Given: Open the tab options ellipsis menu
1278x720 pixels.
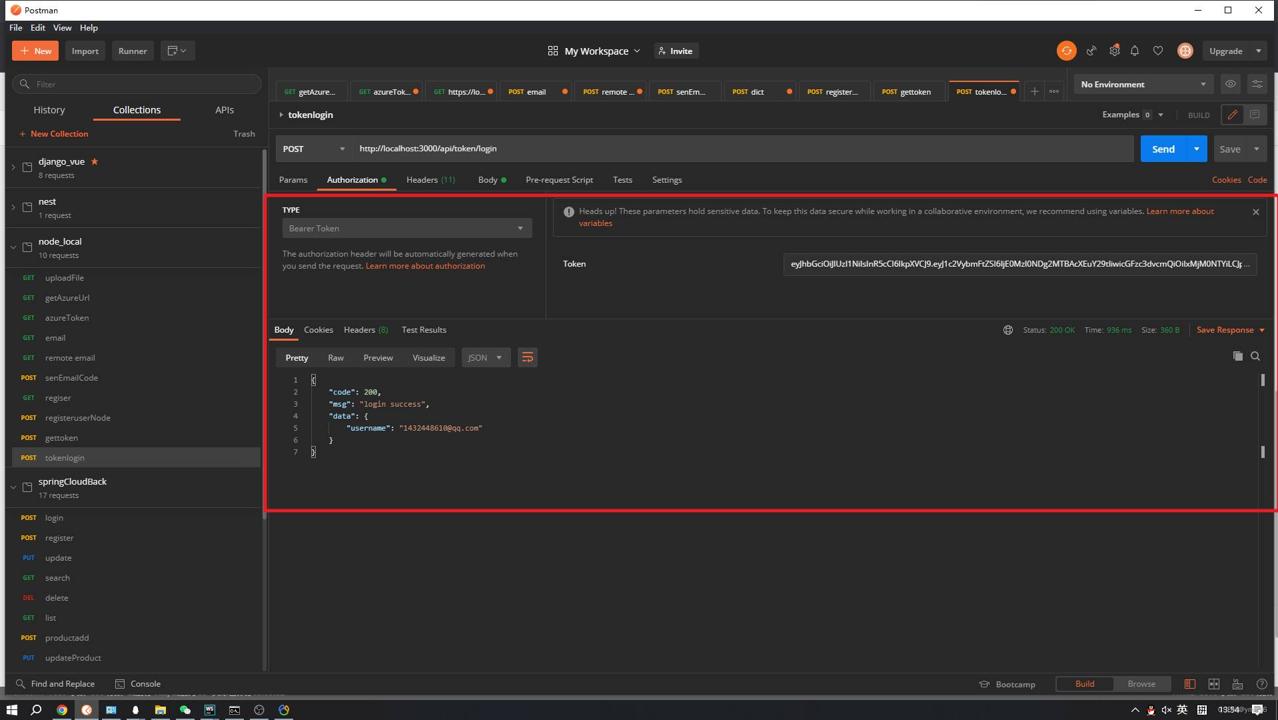Looking at the screenshot, I should coord(1054,91).
